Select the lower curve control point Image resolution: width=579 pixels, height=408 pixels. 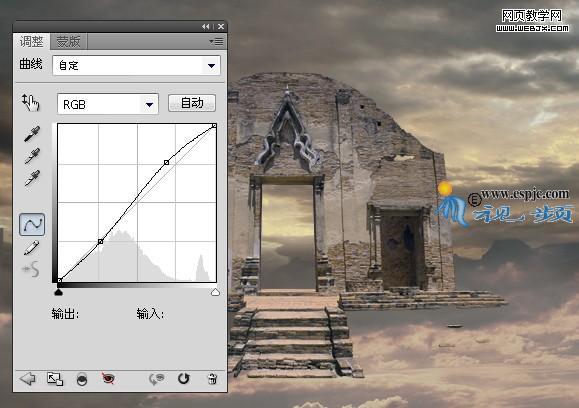pos(100,241)
